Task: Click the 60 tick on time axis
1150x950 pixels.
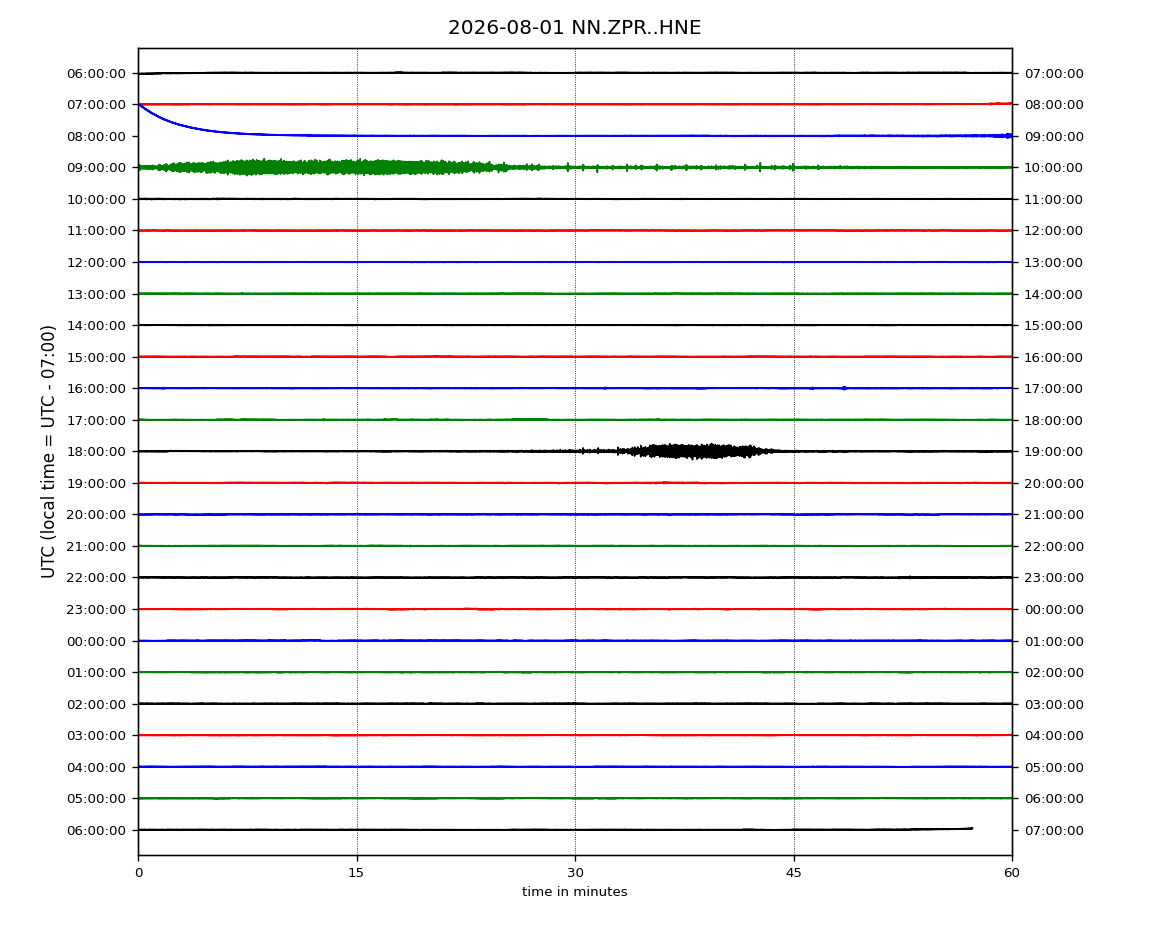Action: [x=1012, y=872]
